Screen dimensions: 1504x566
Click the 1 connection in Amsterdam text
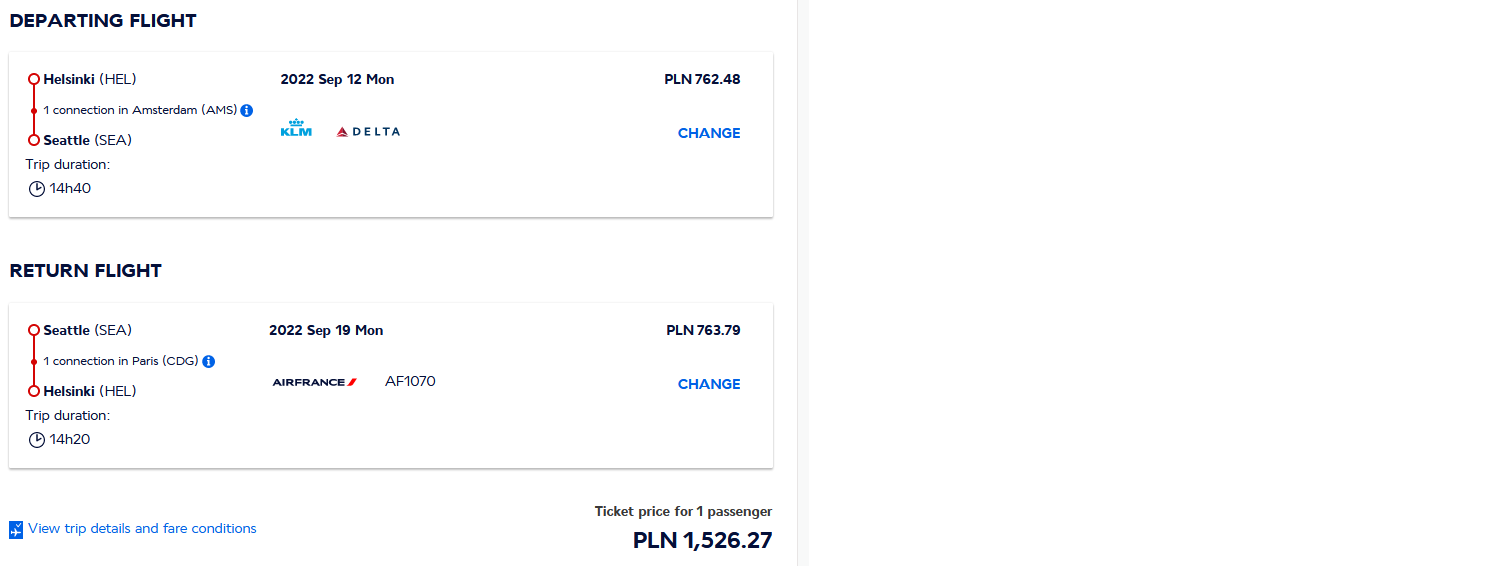140,110
